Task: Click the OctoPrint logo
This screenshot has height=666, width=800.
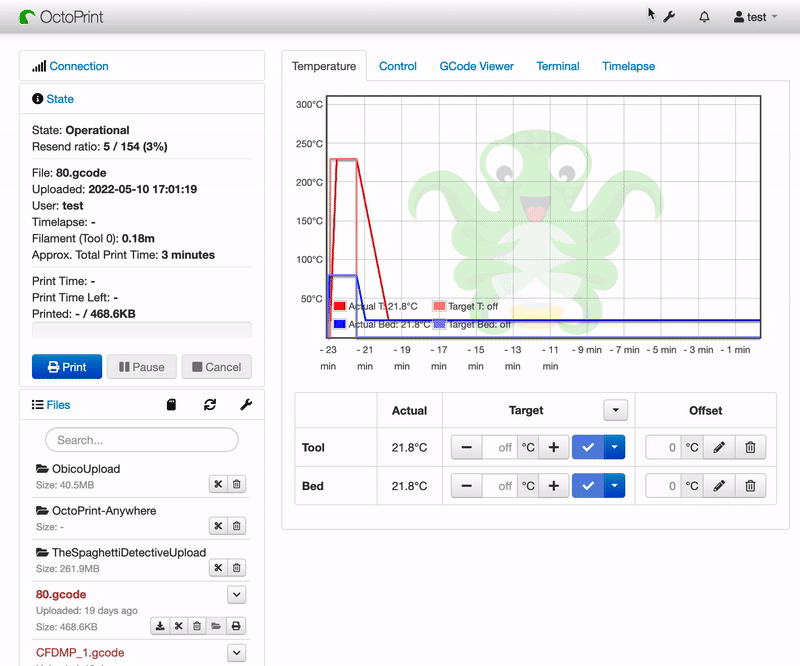Action: (x=61, y=17)
